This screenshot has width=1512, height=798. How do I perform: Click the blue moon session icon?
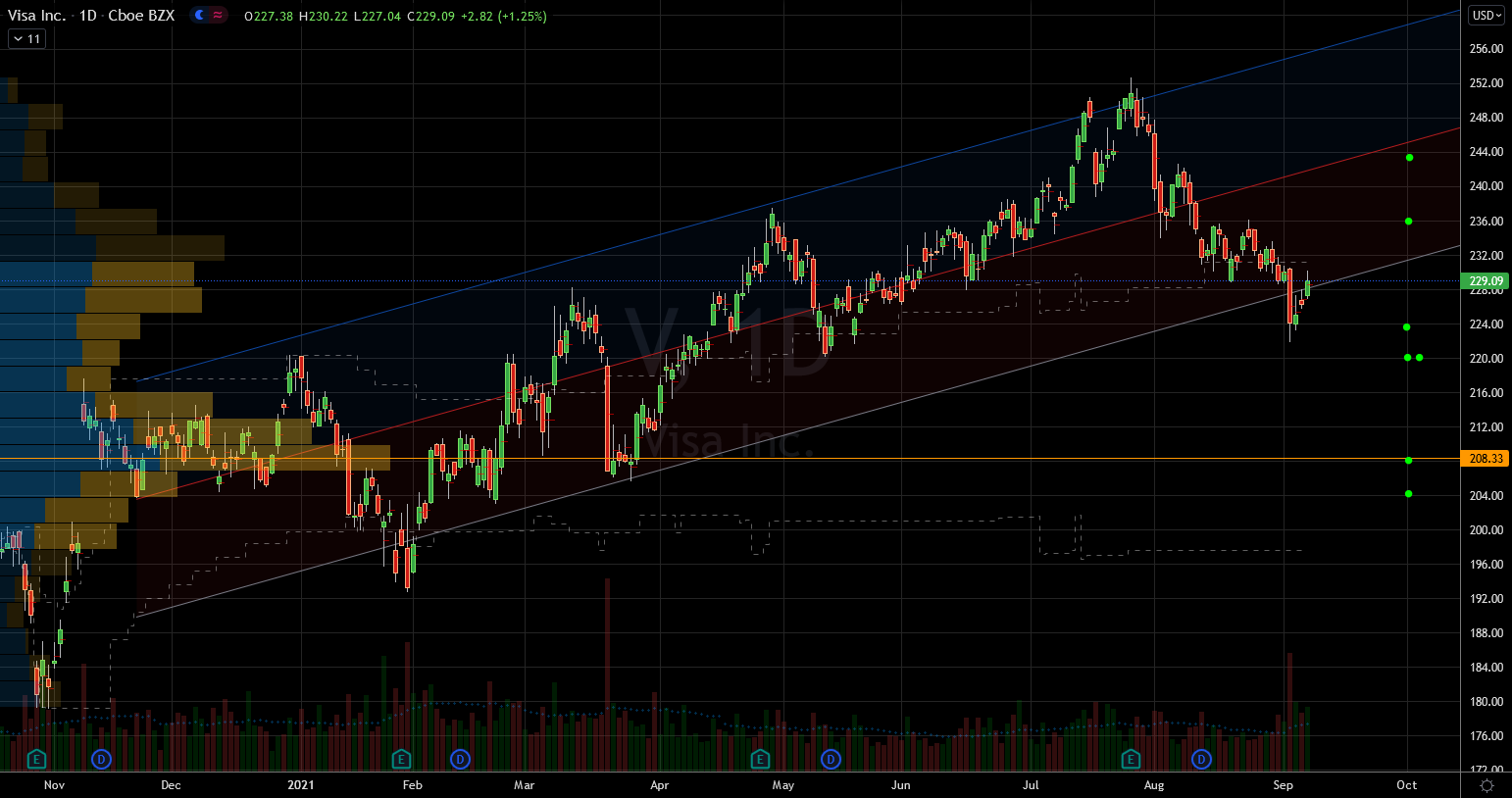(x=200, y=16)
